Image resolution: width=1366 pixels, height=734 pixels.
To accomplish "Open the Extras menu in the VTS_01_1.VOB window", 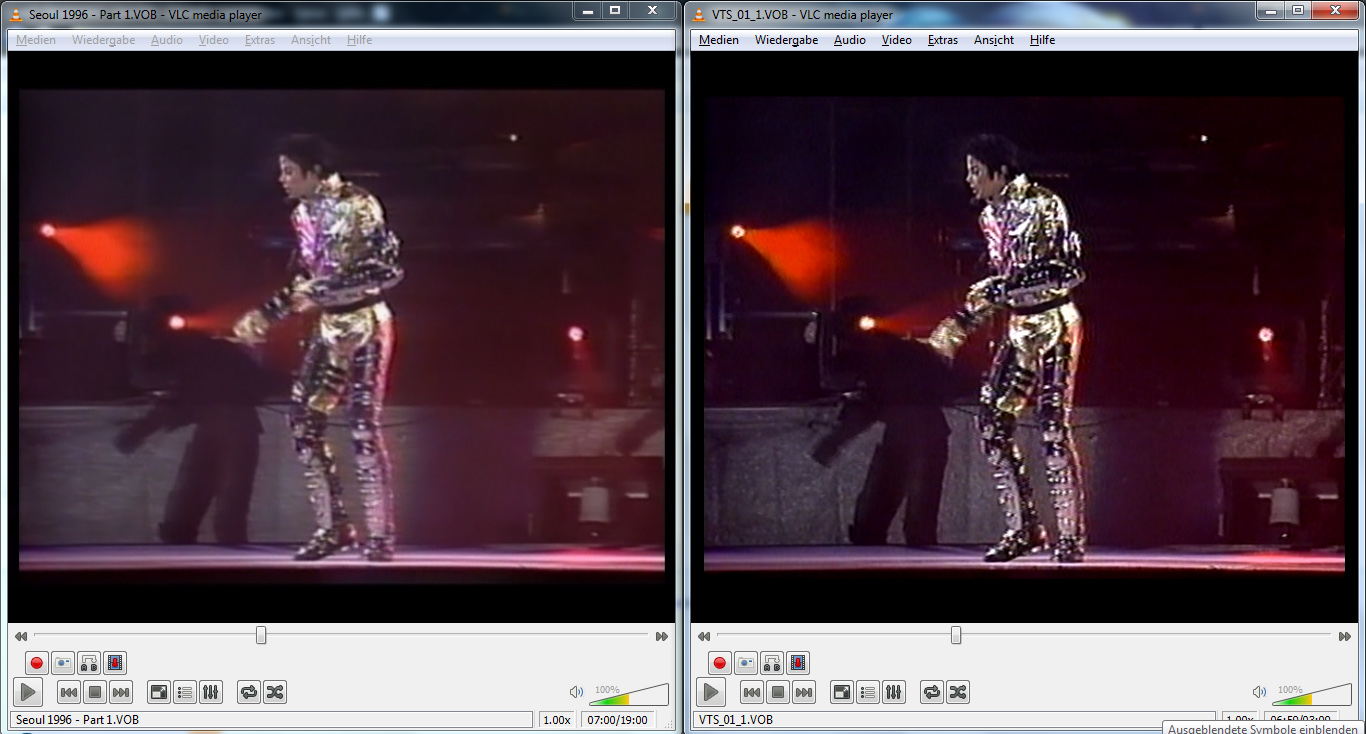I will [x=942, y=40].
